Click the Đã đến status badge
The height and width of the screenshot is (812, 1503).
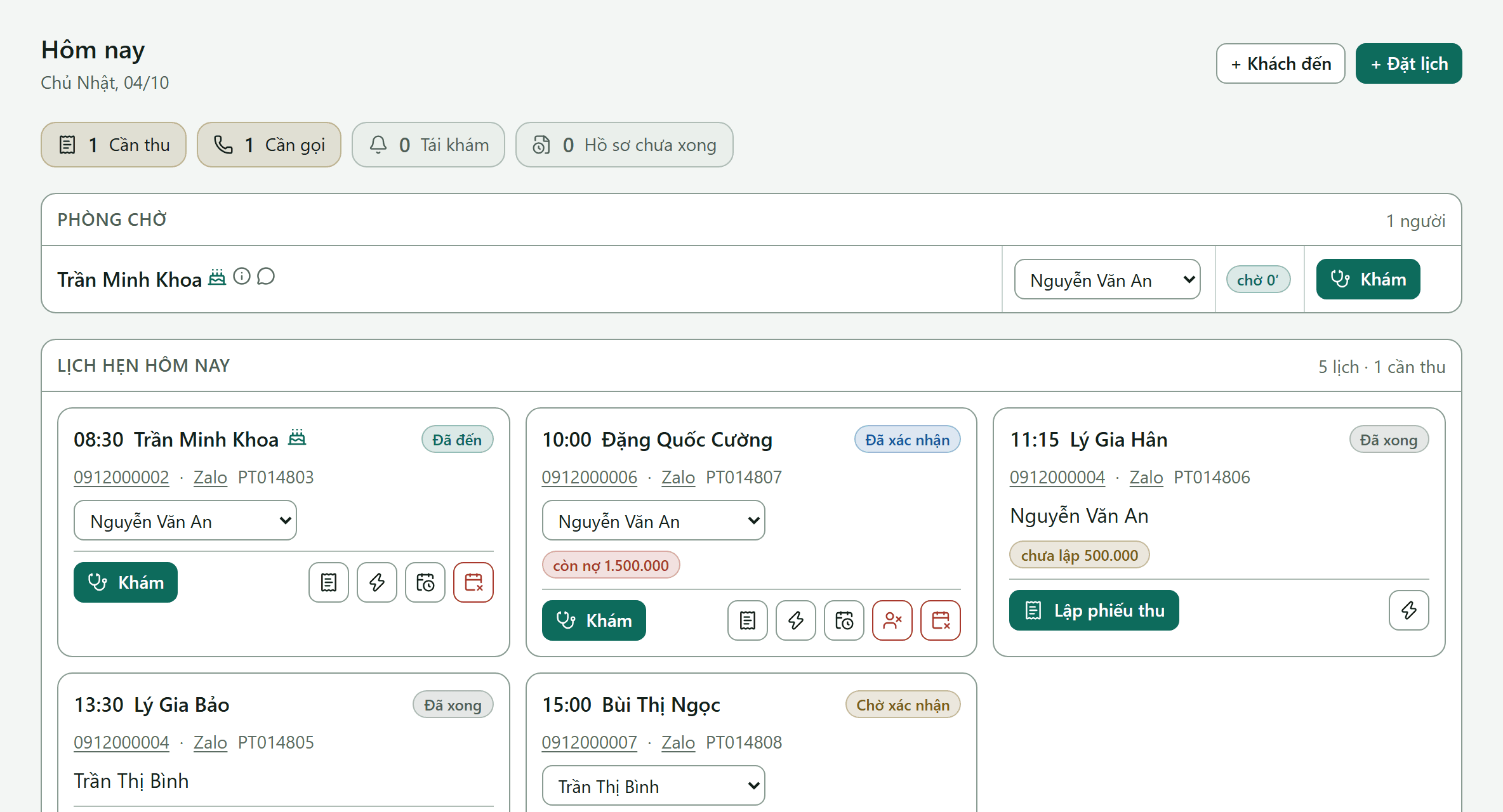coord(458,440)
